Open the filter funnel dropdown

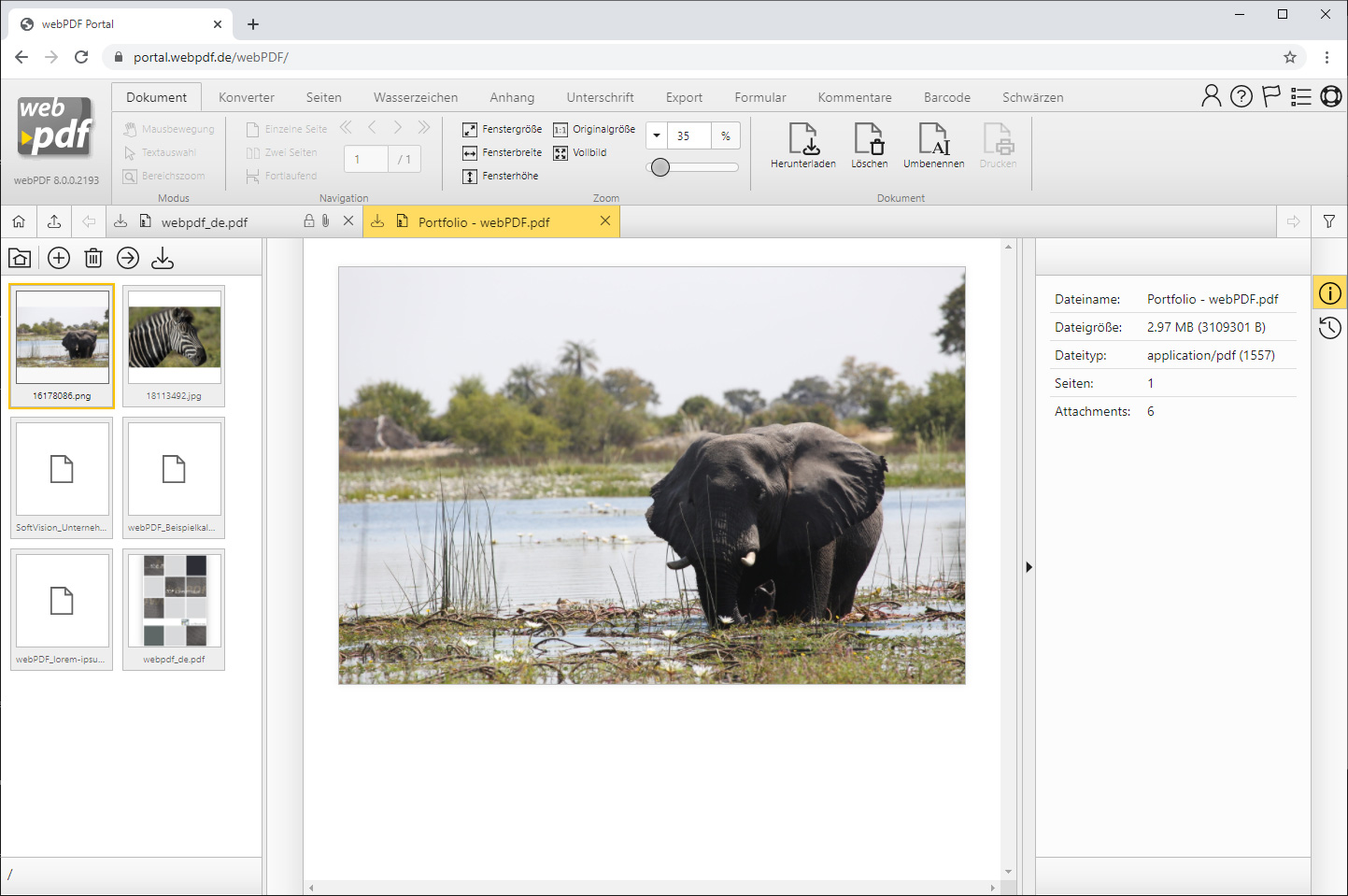[1328, 221]
